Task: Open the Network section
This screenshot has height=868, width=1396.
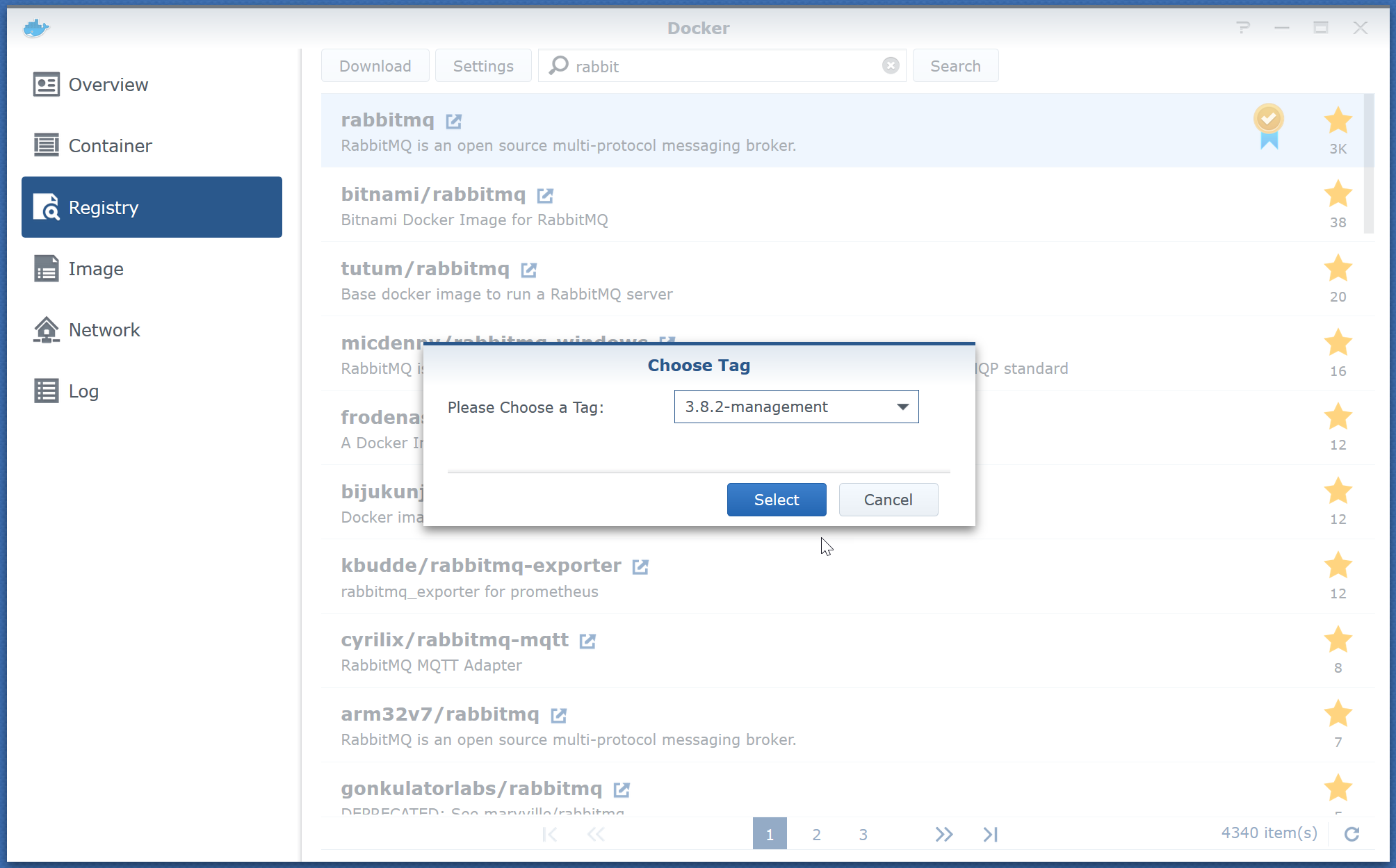Action: tap(104, 330)
